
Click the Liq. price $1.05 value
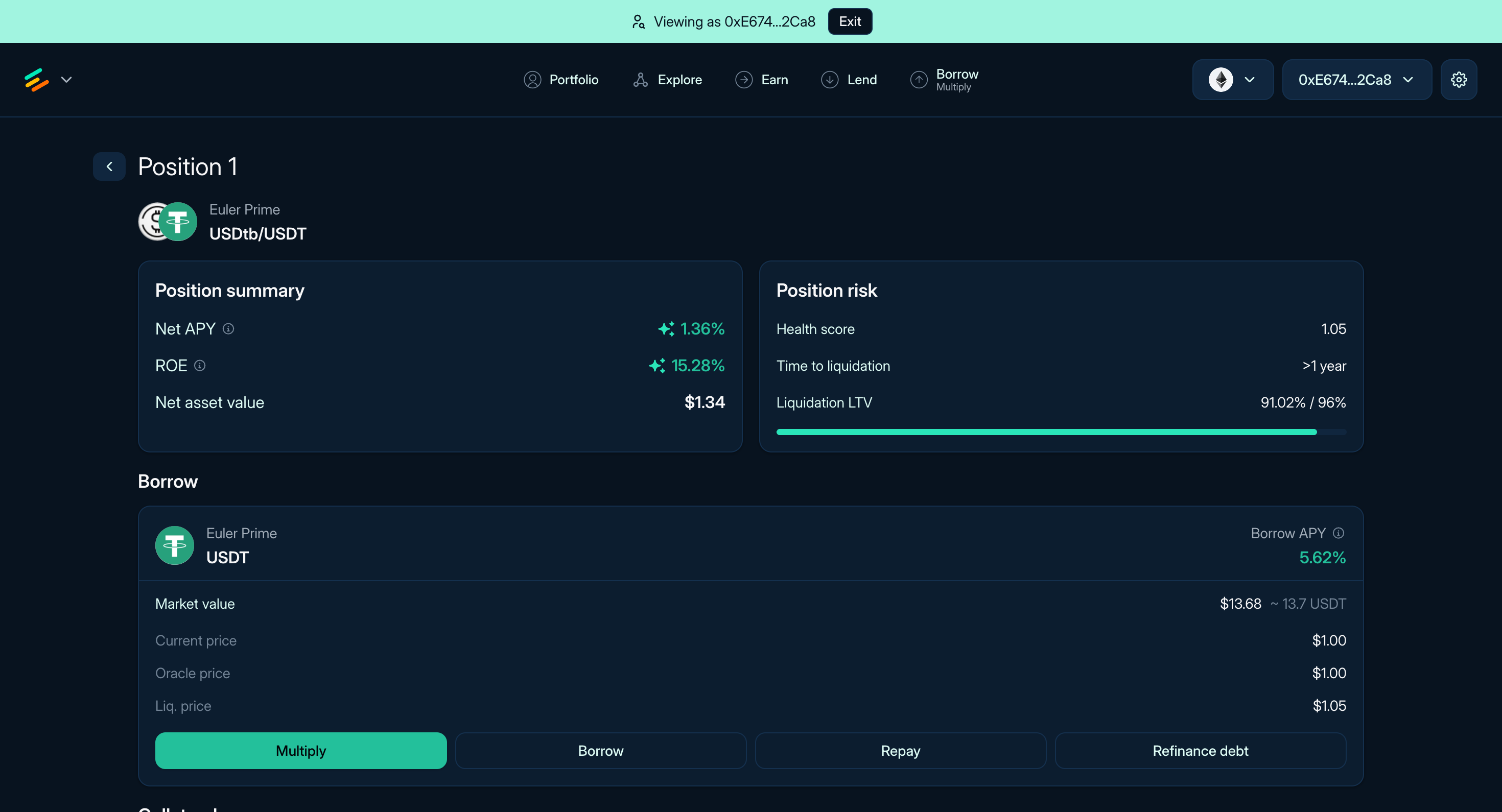1329,706
